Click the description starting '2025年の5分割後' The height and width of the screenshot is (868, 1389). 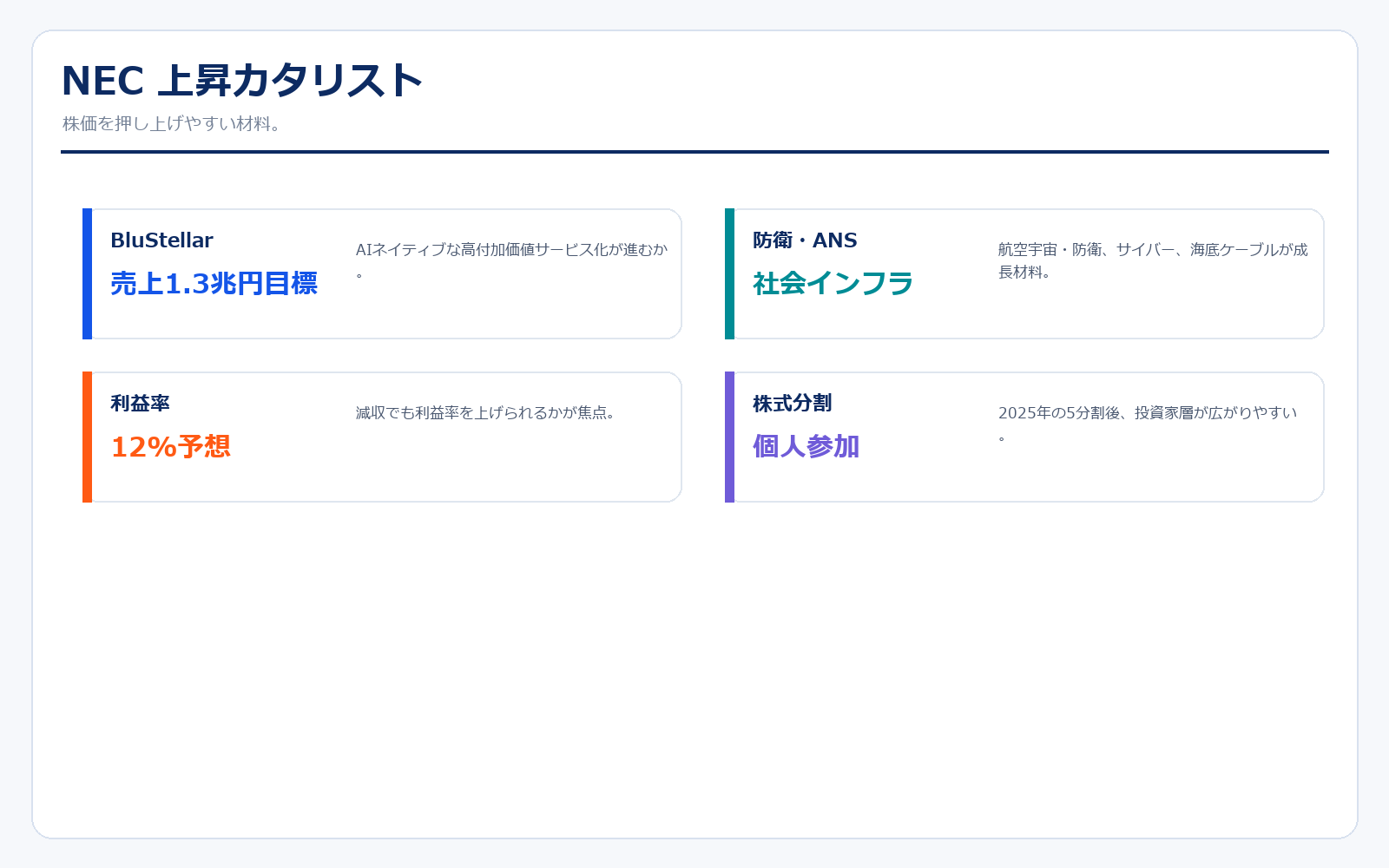(1148, 424)
